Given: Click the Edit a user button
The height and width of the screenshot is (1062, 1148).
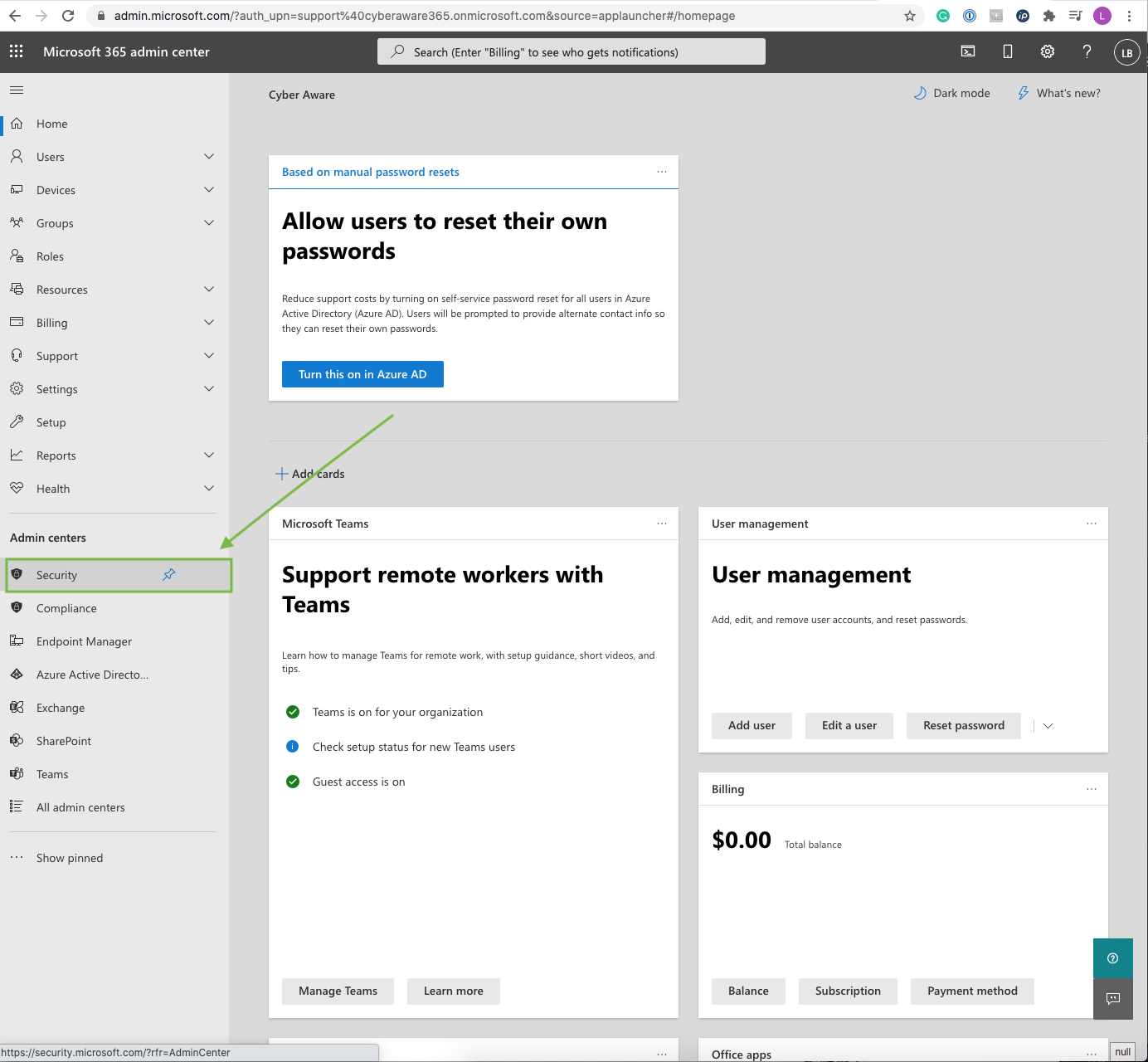Looking at the screenshot, I should click(849, 725).
